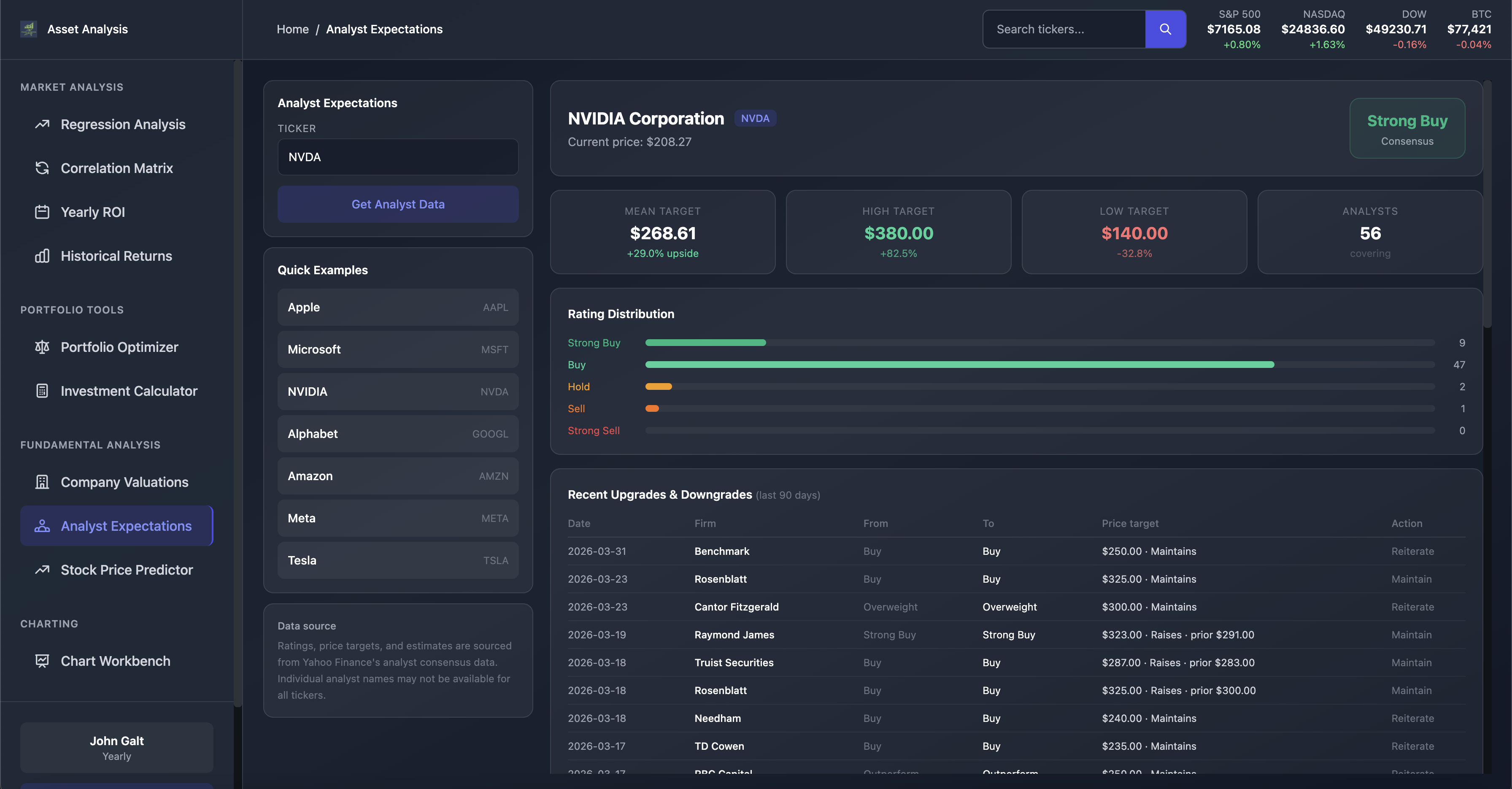Open John Galt Yearly account card
The height and width of the screenshot is (789, 1512).
[x=117, y=747]
